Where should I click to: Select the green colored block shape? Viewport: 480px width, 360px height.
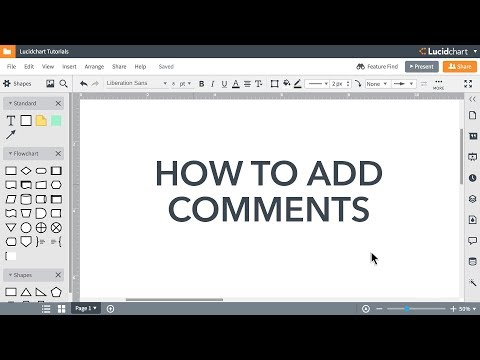pyautogui.click(x=56, y=121)
